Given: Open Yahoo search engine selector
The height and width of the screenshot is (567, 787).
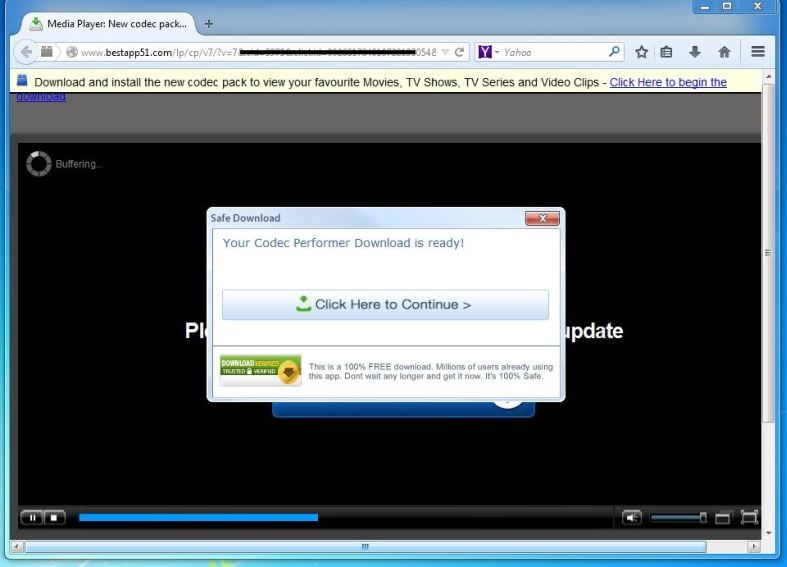Looking at the screenshot, I should click(488, 52).
